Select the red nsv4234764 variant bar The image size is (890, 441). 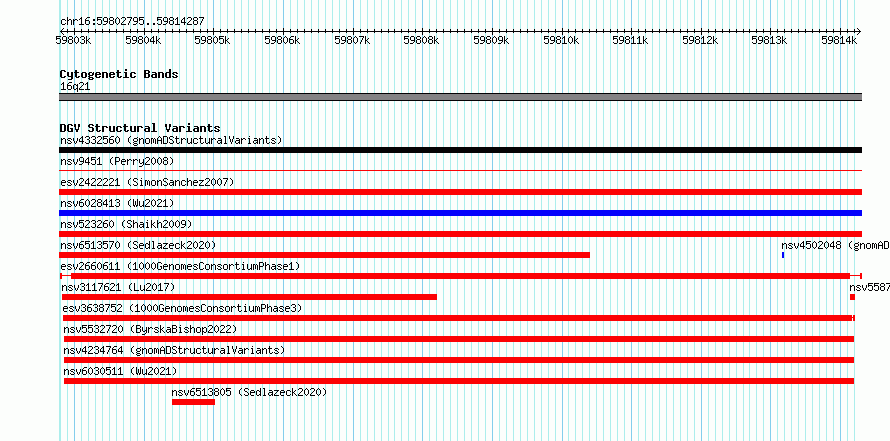[459, 360]
